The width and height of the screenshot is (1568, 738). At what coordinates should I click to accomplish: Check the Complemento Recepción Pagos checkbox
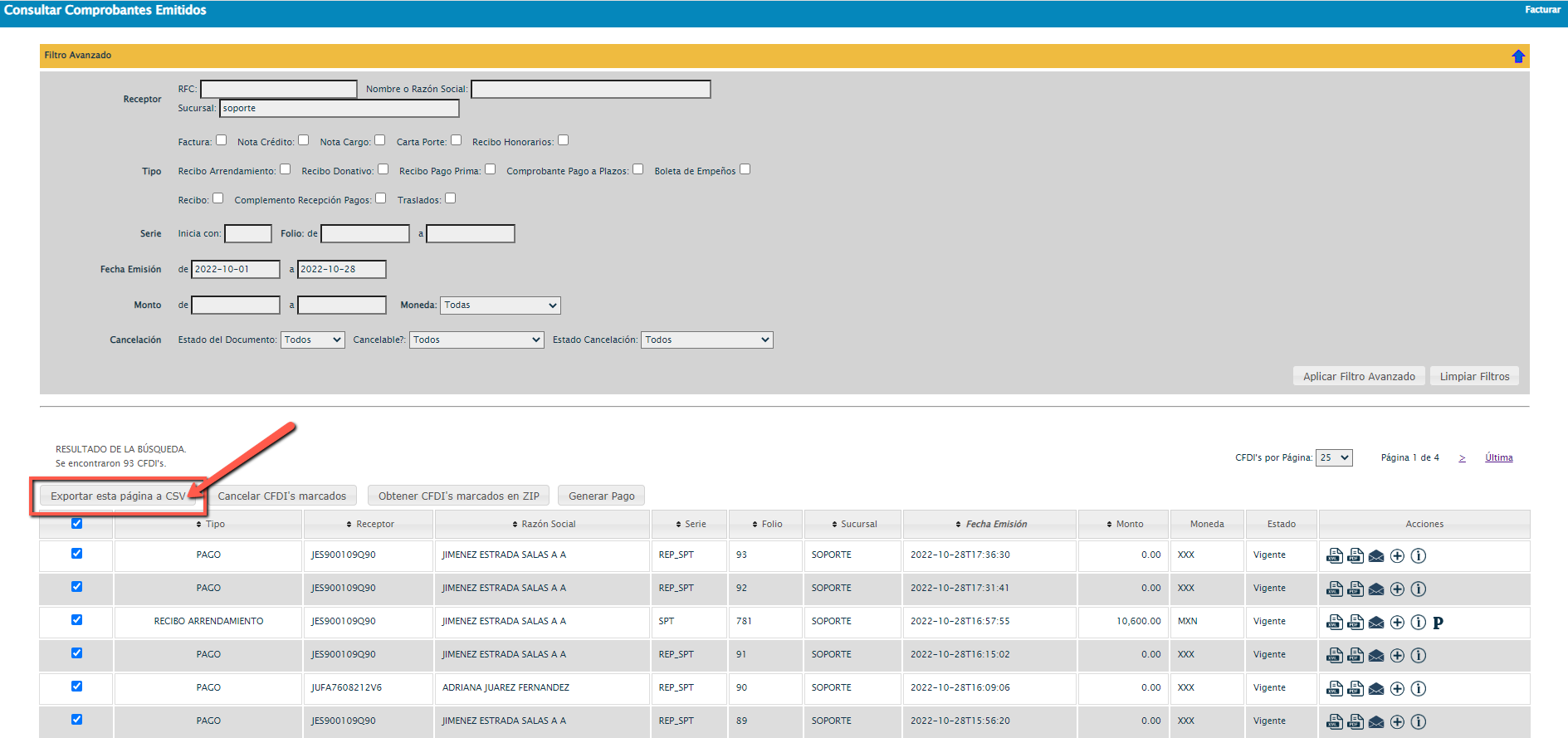click(x=380, y=198)
